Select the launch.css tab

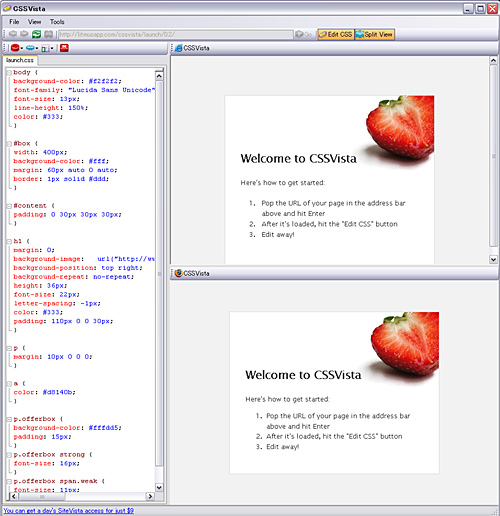click(20, 60)
